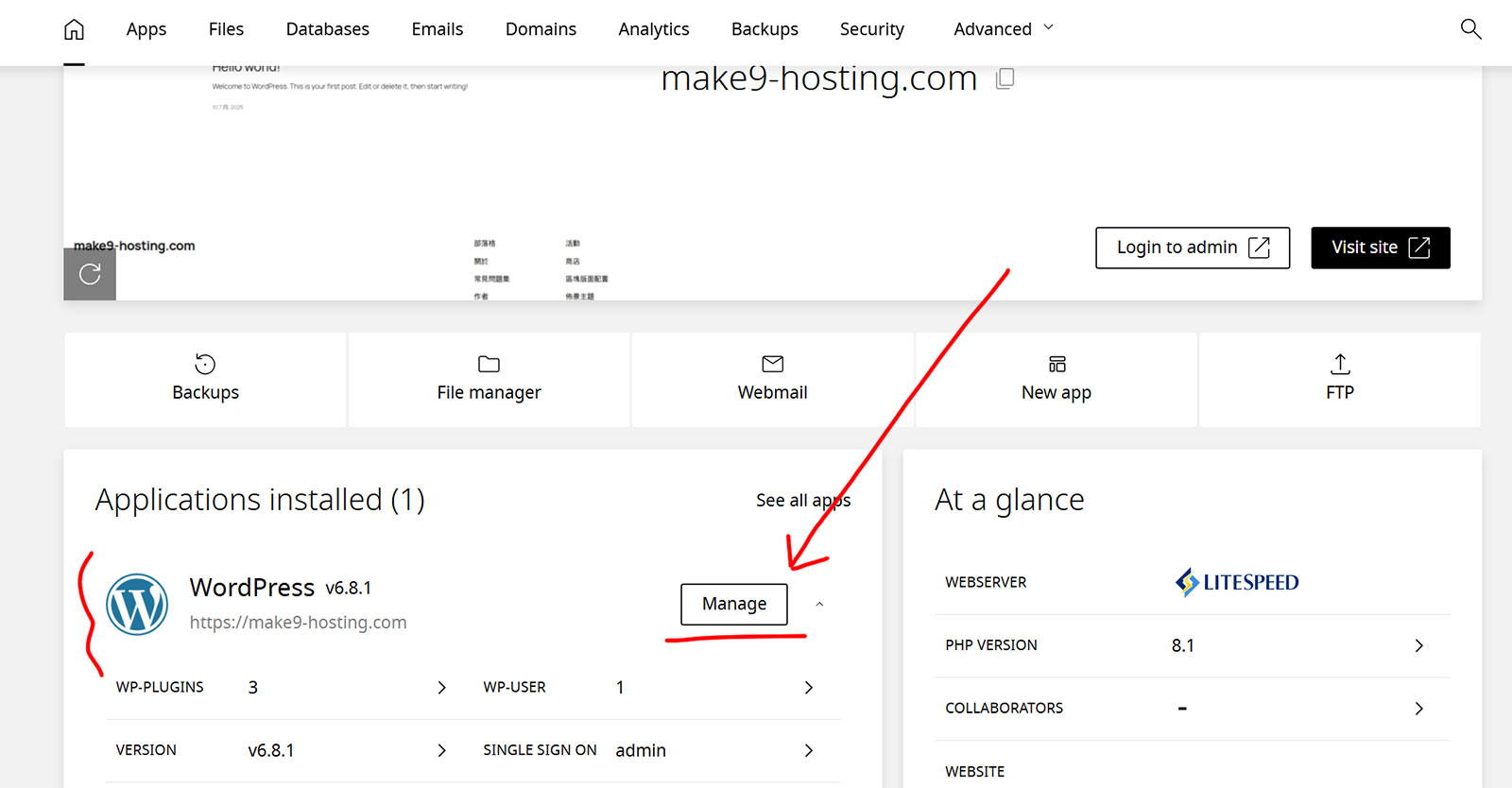
Task: Collapse WordPress details chevron beside Manage
Action: (x=819, y=604)
